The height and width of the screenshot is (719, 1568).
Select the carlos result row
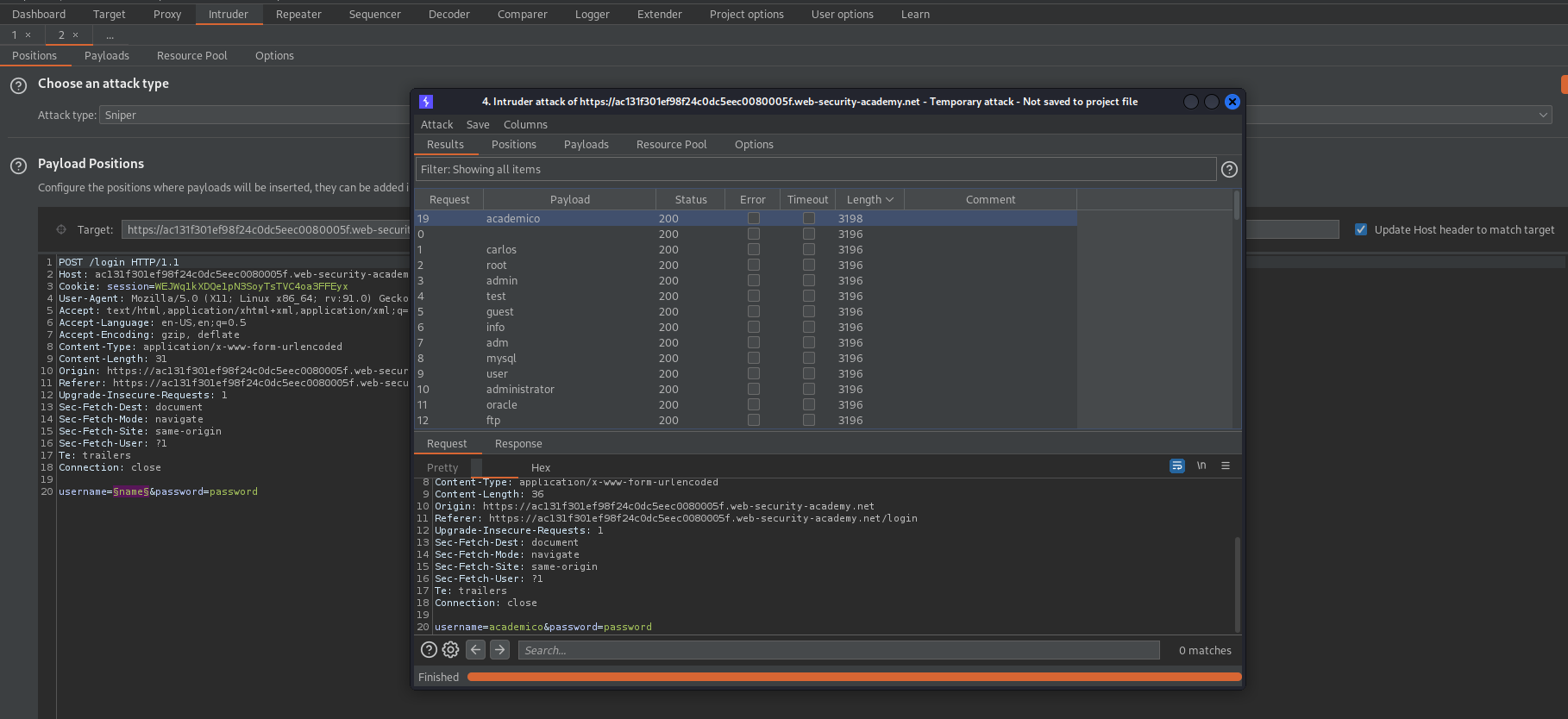746,249
